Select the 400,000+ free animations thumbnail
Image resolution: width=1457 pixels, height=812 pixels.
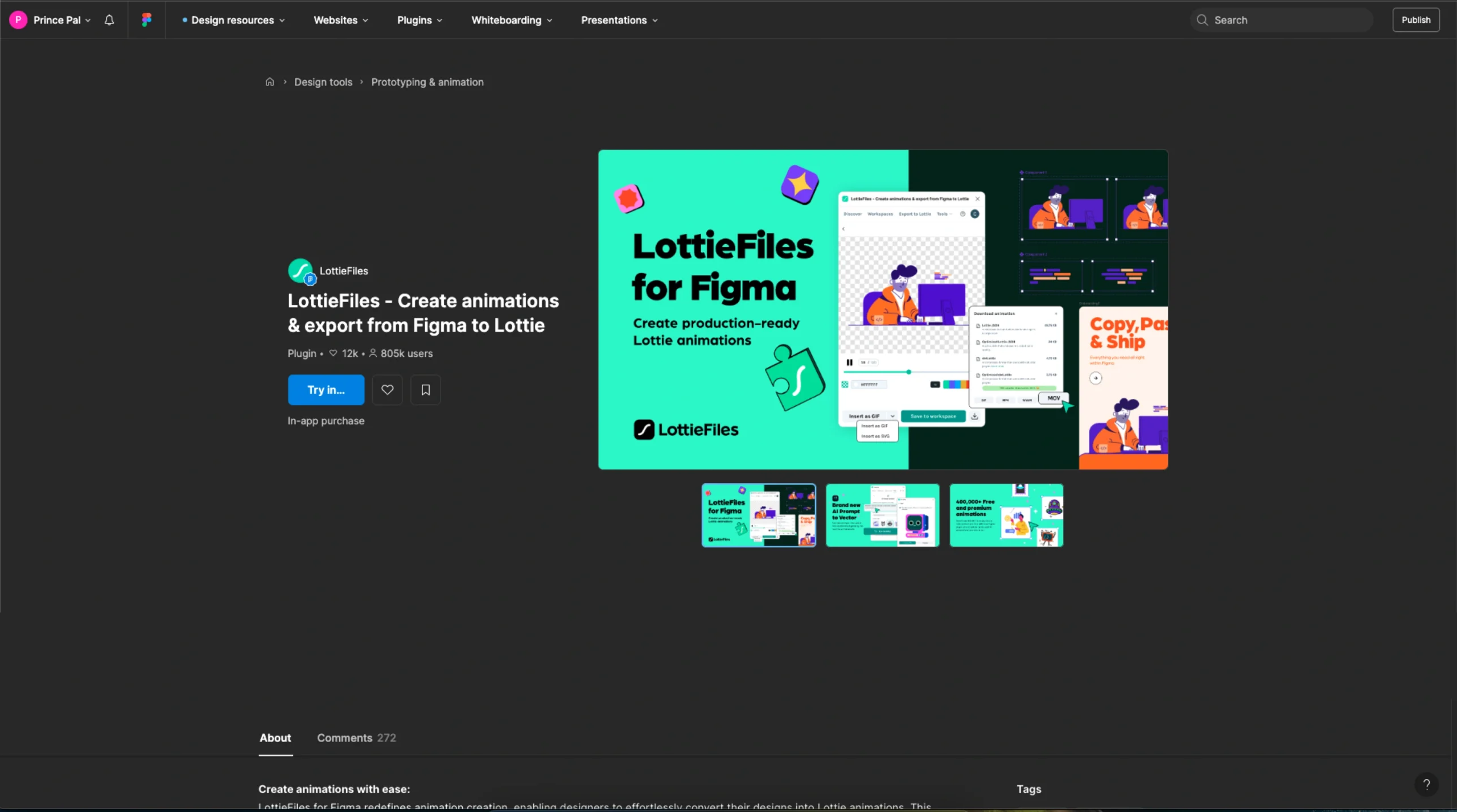(x=1006, y=516)
